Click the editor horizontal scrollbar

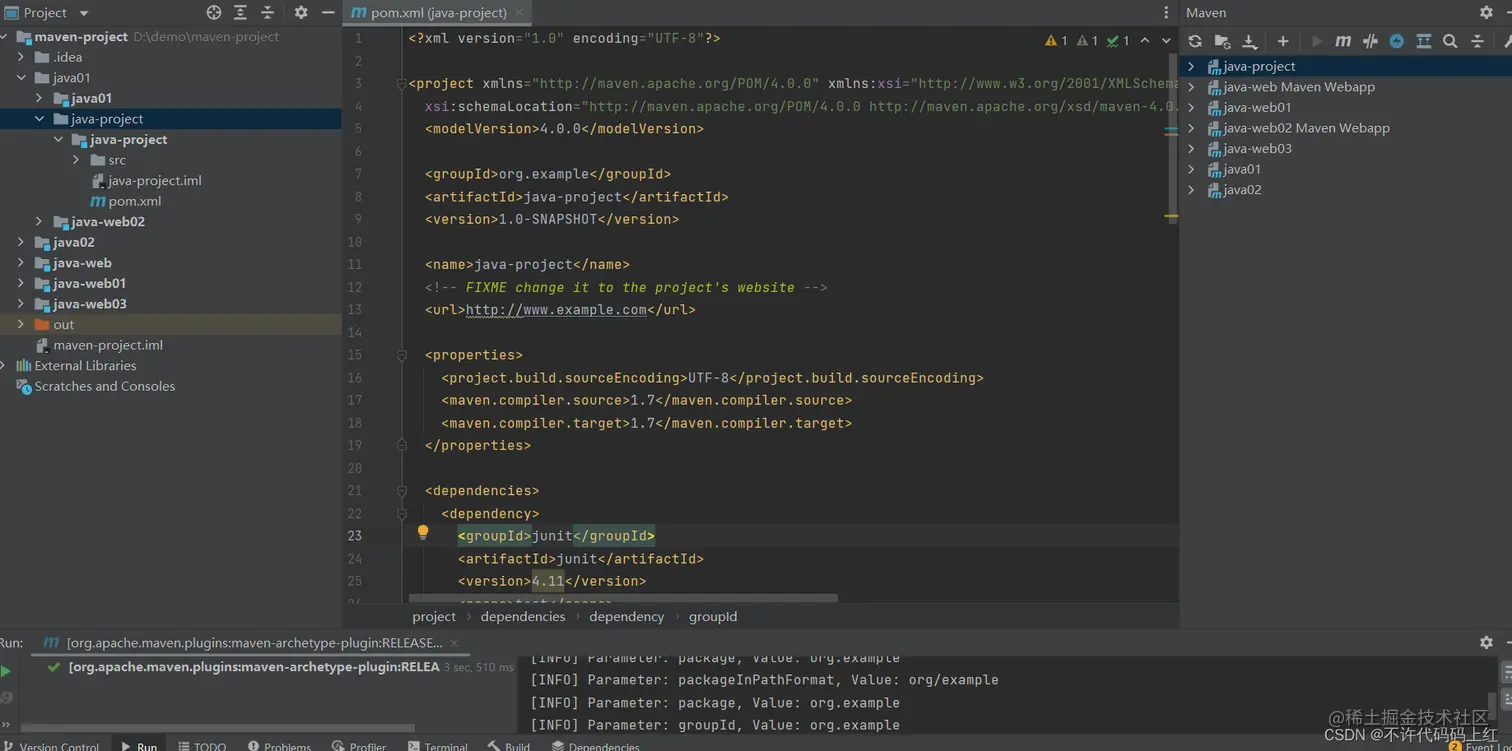tap(623, 599)
